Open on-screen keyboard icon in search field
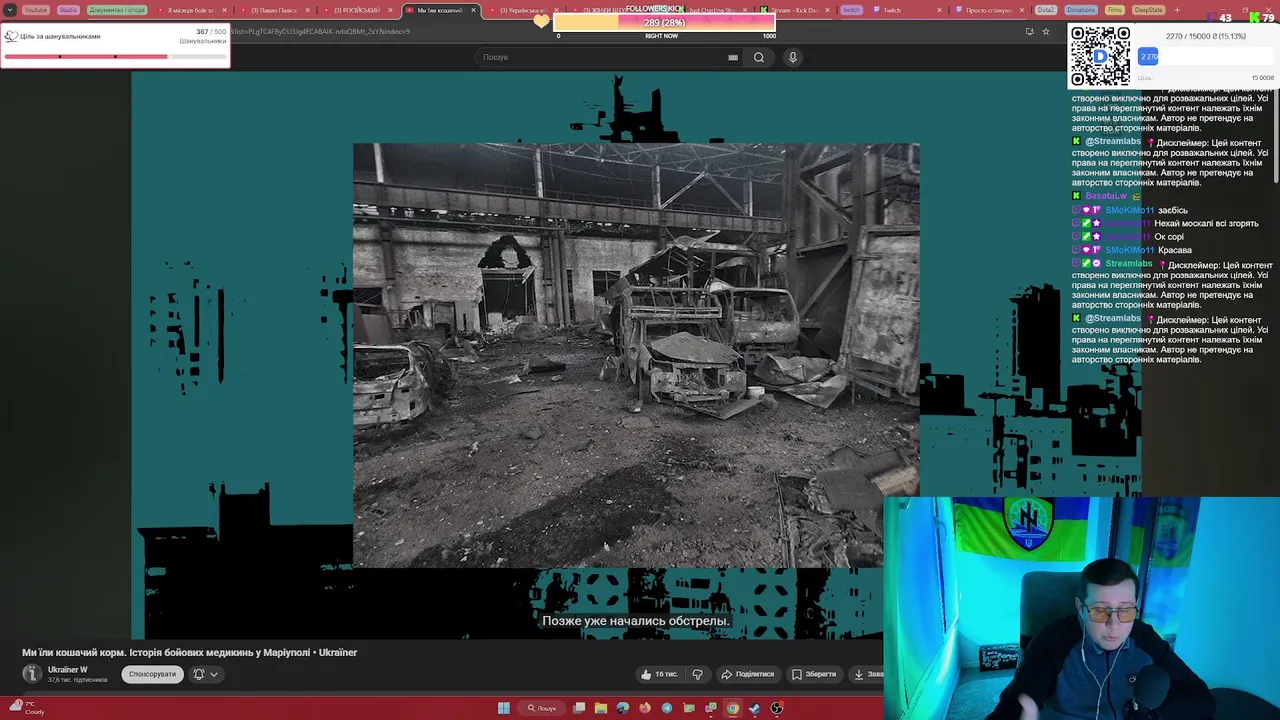1280x720 pixels. point(733,57)
